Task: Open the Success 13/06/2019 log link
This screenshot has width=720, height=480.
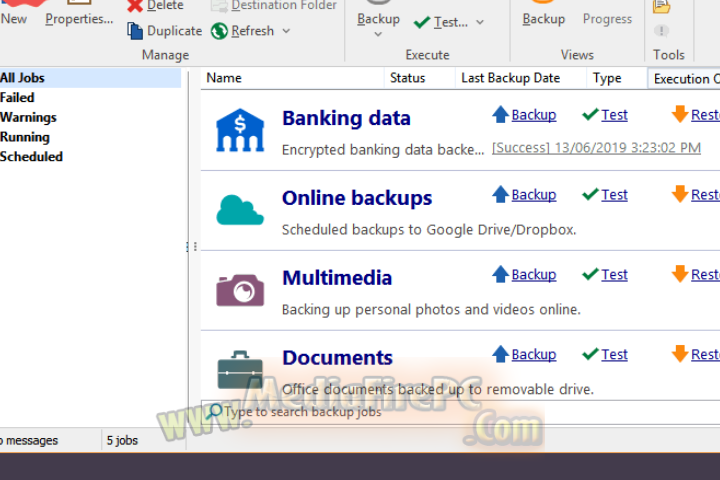Action: (596, 148)
